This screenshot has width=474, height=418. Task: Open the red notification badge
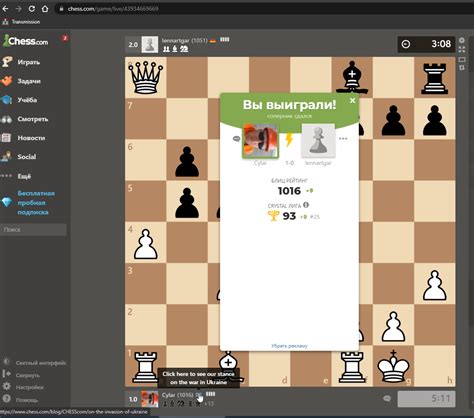(65, 38)
